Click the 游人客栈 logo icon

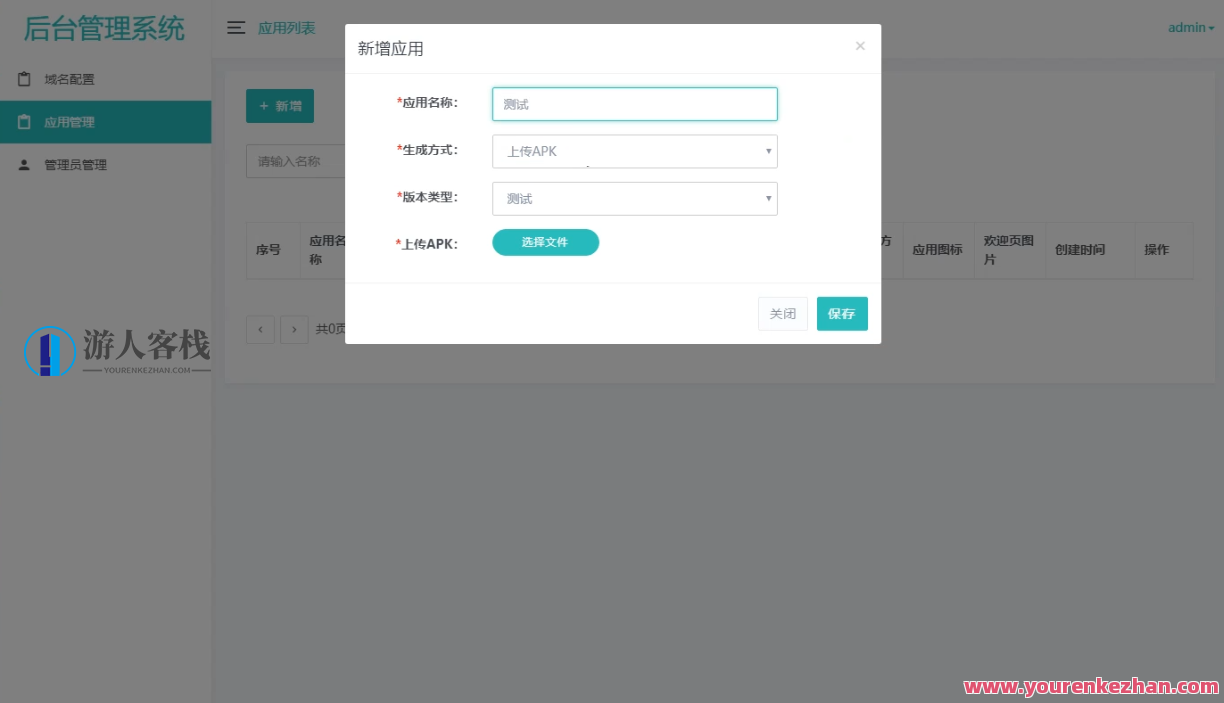tap(50, 352)
